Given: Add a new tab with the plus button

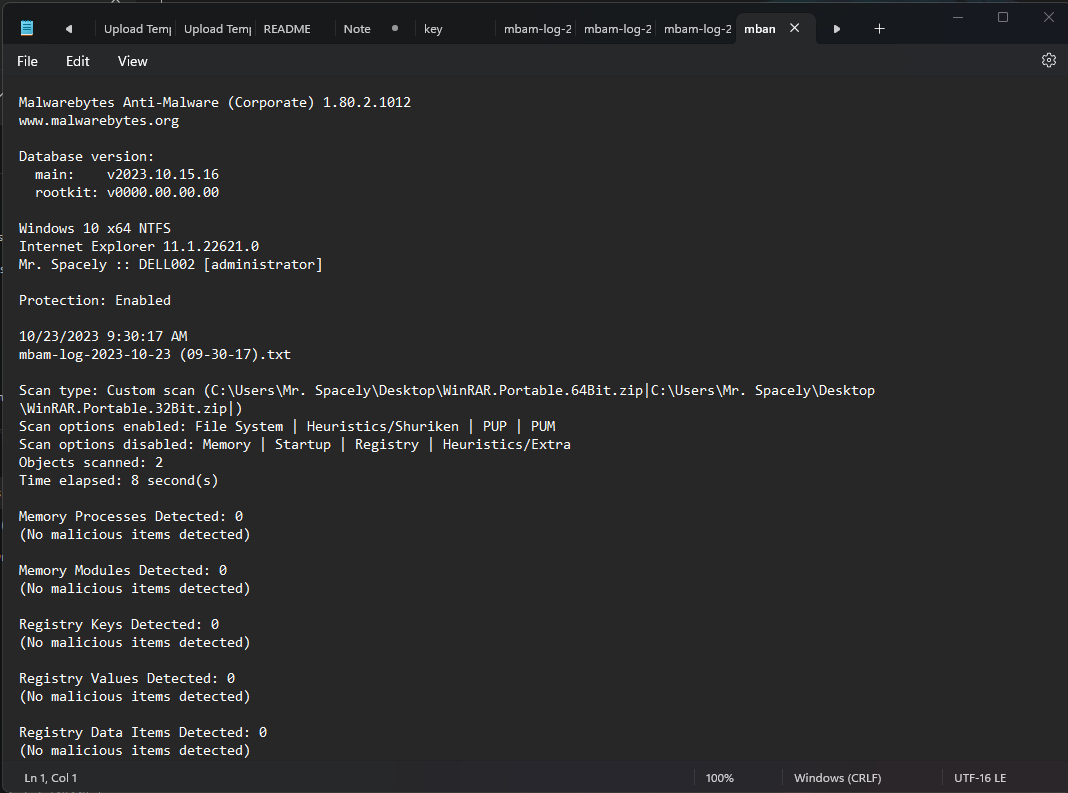Looking at the screenshot, I should click(x=879, y=29).
